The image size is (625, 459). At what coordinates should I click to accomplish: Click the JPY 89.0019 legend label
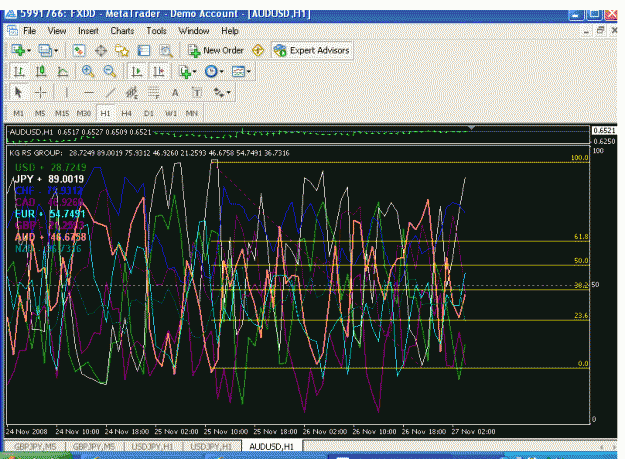coord(49,179)
